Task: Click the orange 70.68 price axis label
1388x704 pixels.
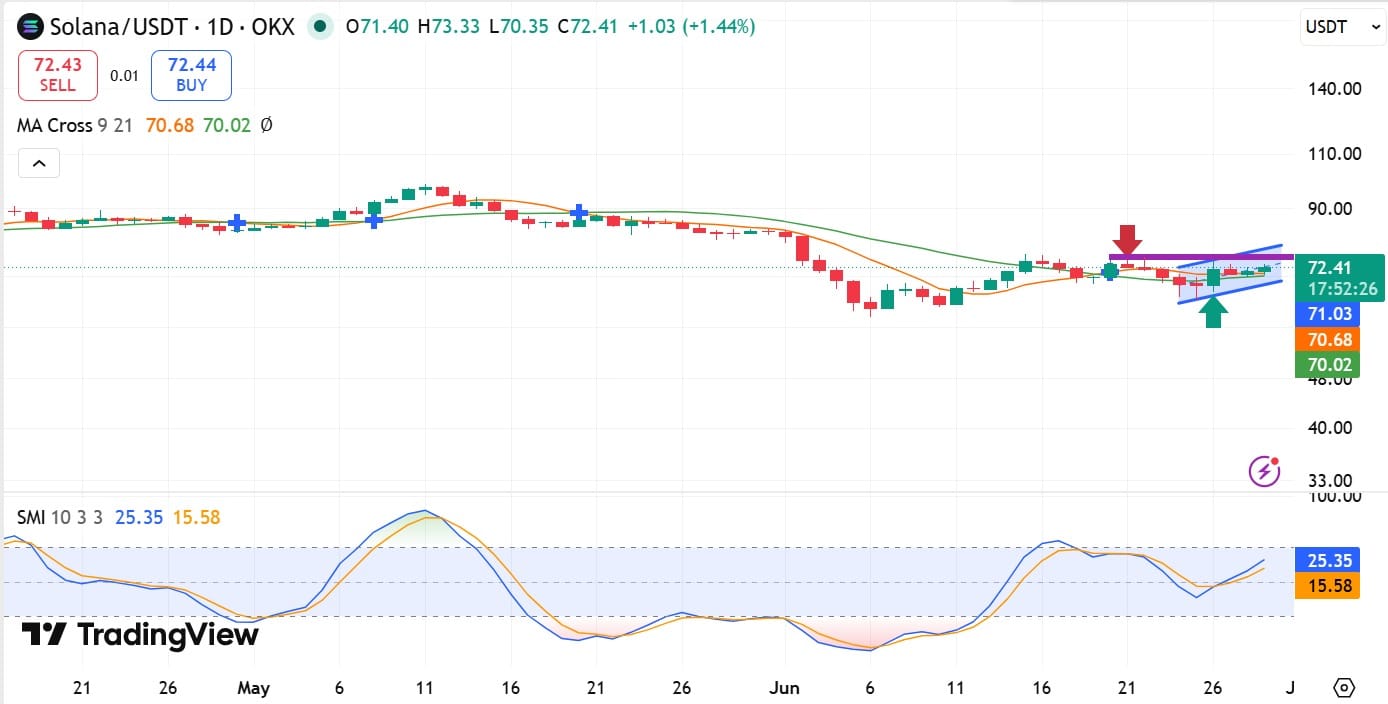Action: [x=1329, y=340]
